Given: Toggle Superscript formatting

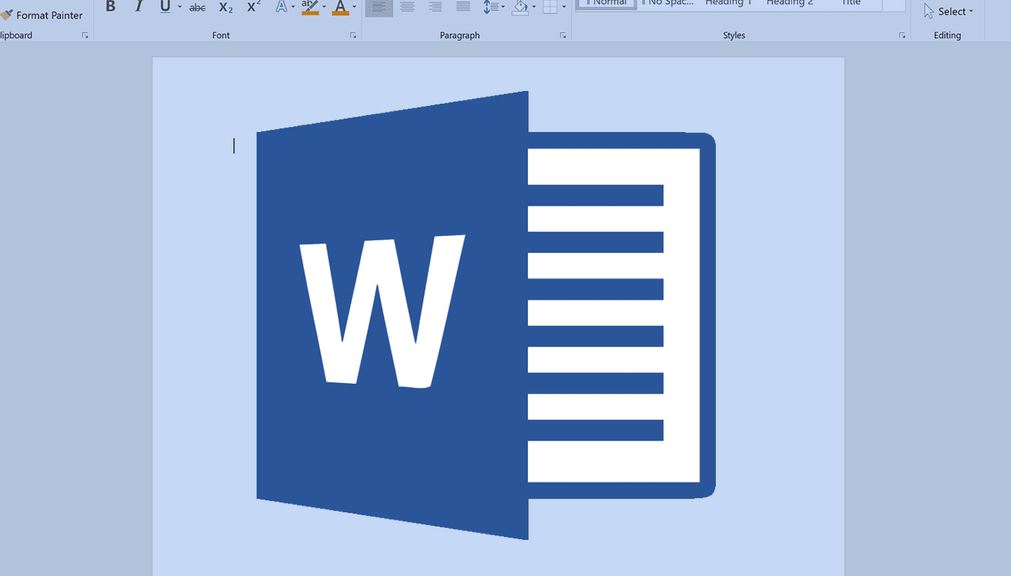Looking at the screenshot, I should point(253,6).
